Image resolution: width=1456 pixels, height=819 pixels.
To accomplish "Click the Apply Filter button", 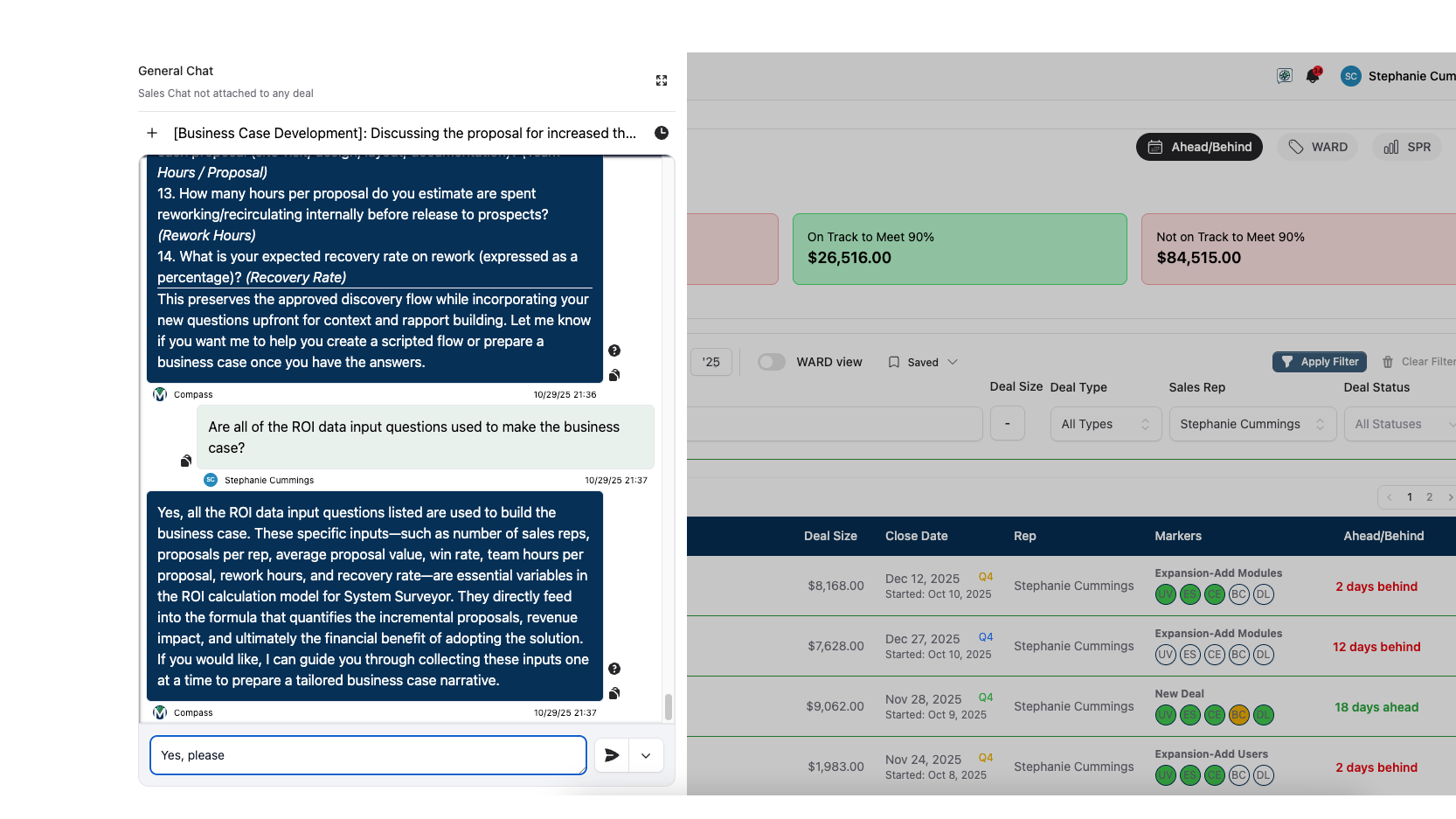I will 1320,362.
